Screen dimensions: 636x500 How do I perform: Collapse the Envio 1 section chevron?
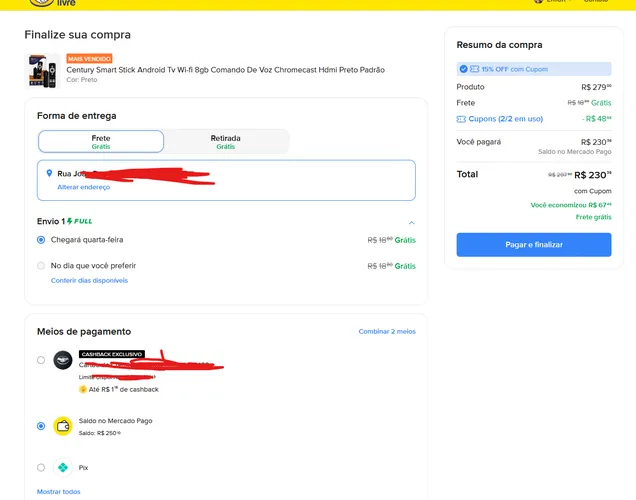pyautogui.click(x=411, y=223)
